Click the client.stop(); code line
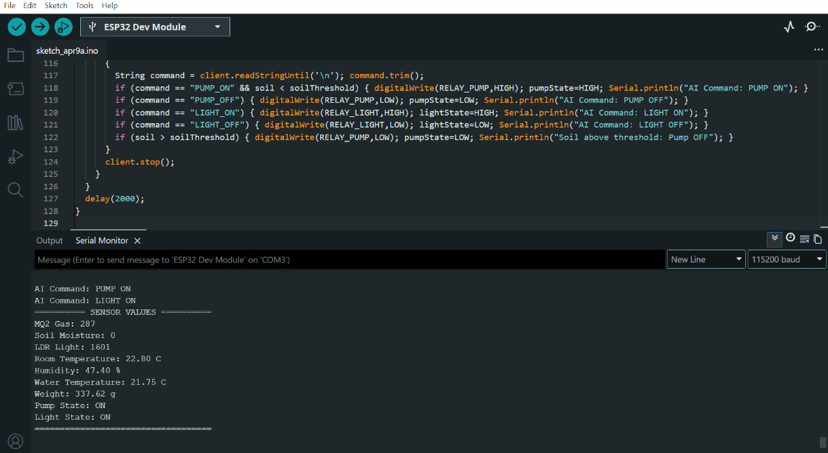 [139, 162]
